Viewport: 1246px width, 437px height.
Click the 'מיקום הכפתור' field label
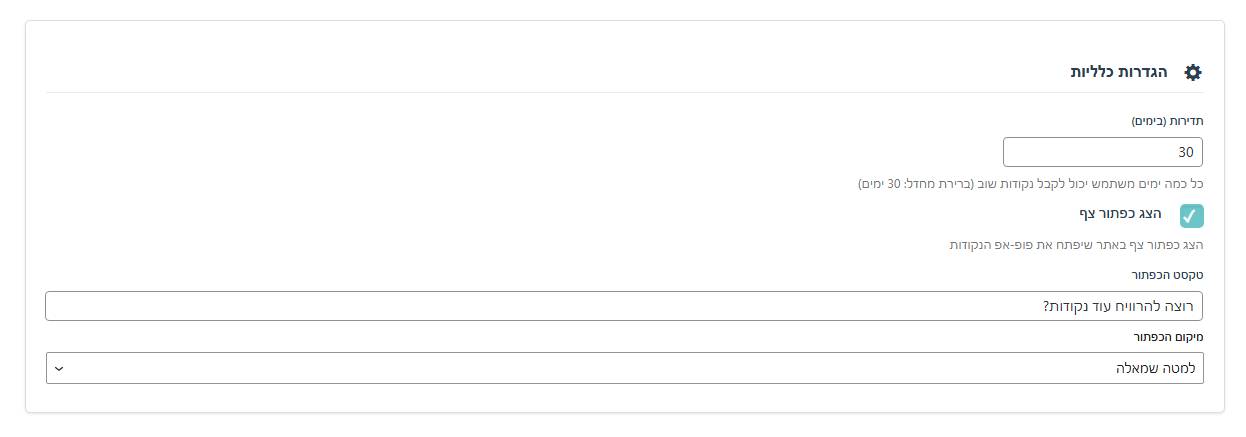pos(1168,337)
